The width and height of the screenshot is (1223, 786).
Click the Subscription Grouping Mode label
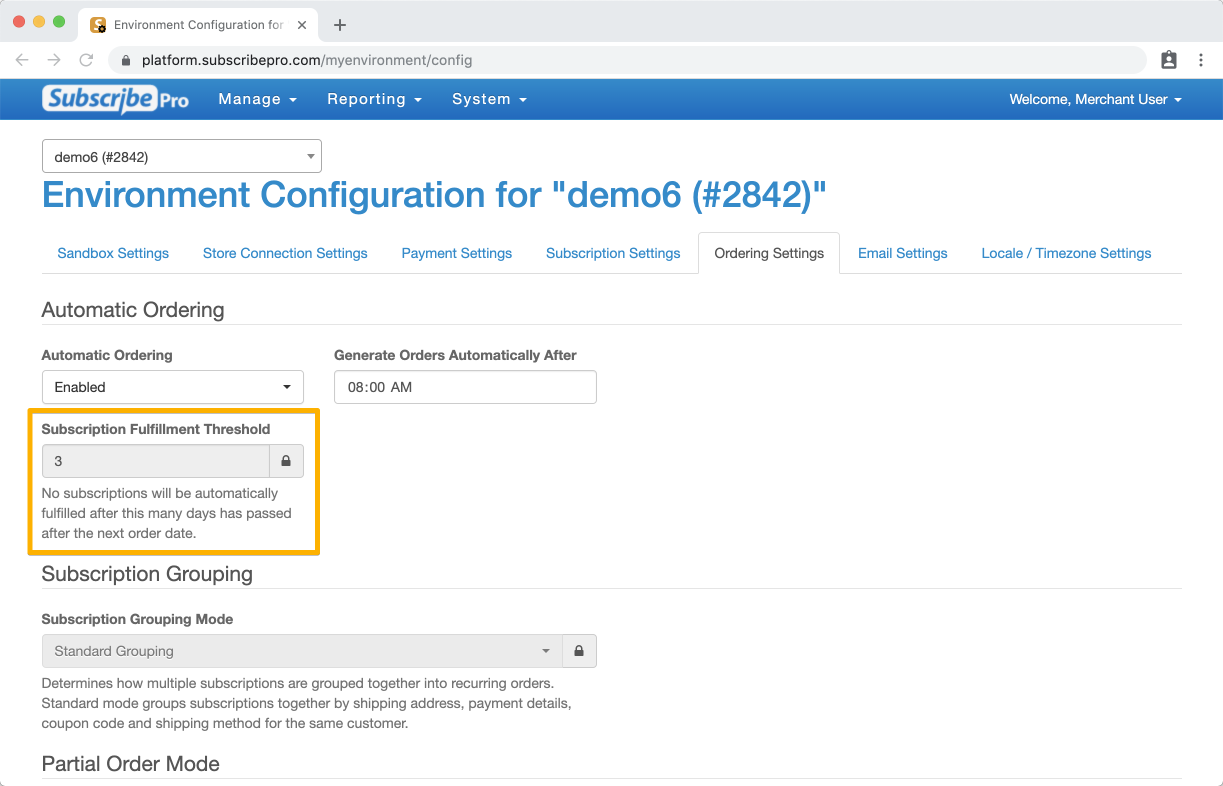(137, 619)
